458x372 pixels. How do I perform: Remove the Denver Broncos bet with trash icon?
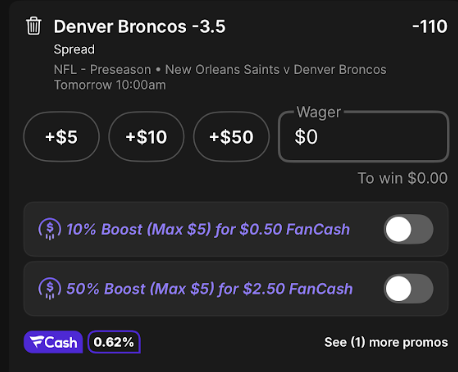(34, 26)
